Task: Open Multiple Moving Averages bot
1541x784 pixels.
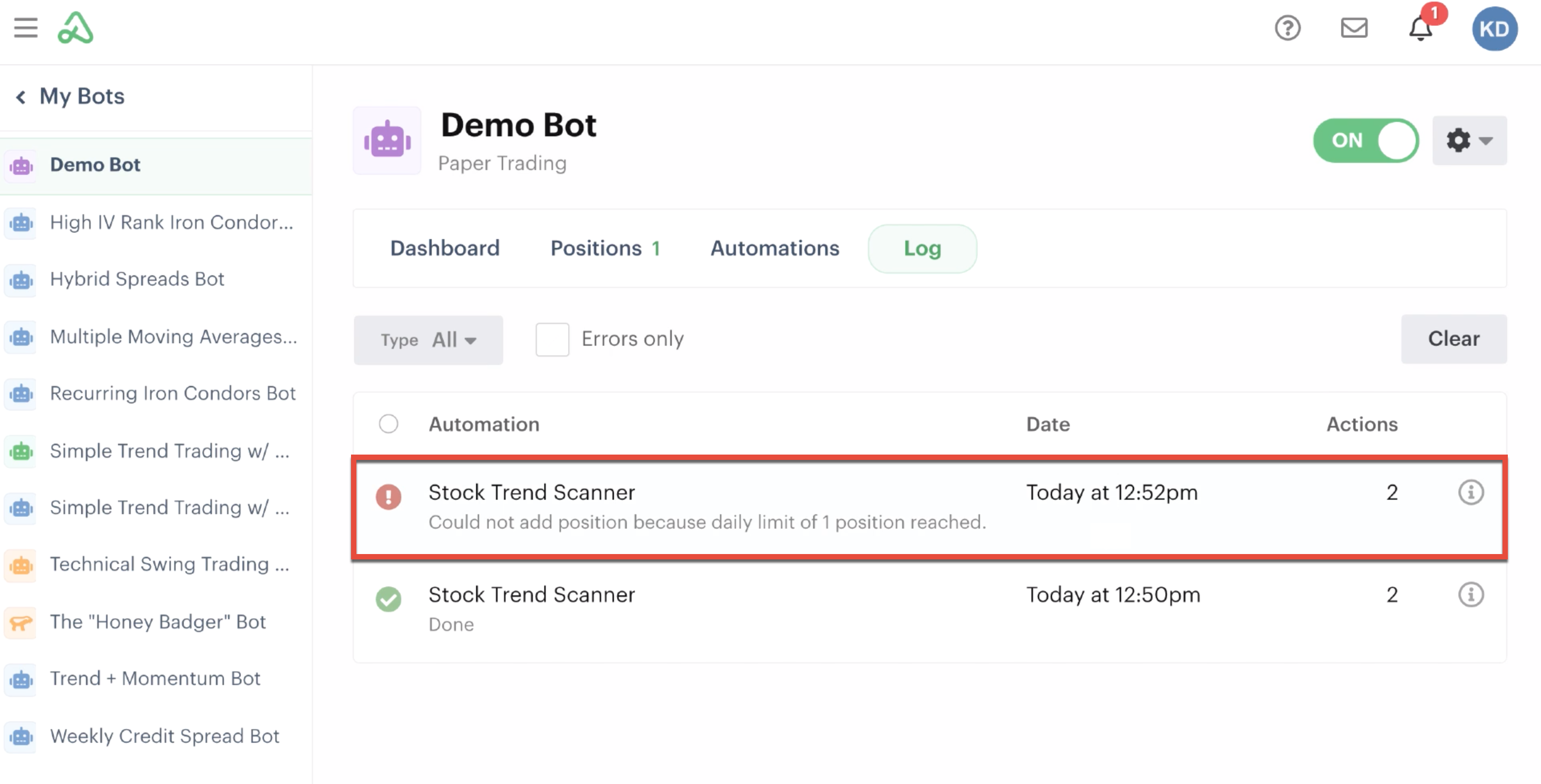Action: click(173, 337)
